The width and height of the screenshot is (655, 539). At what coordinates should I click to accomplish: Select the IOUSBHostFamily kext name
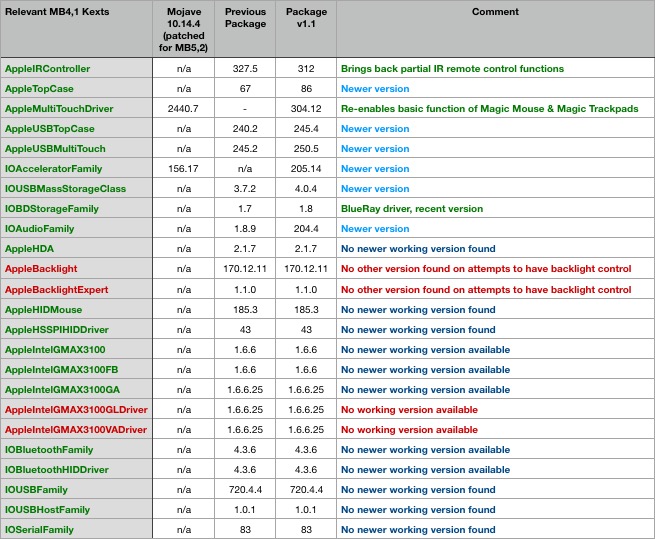coord(48,510)
